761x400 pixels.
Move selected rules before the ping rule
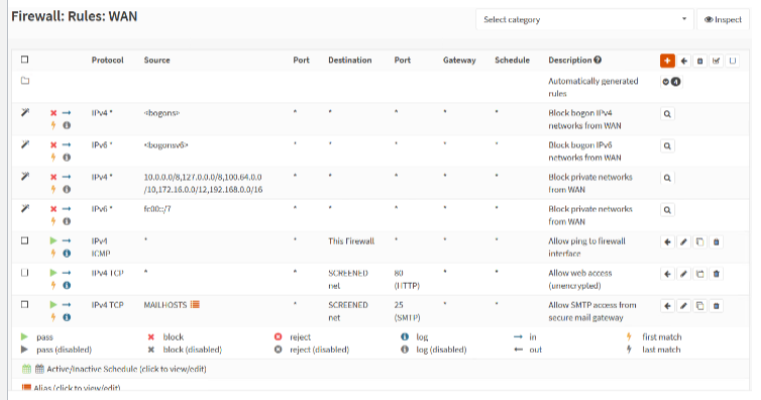[667, 242]
